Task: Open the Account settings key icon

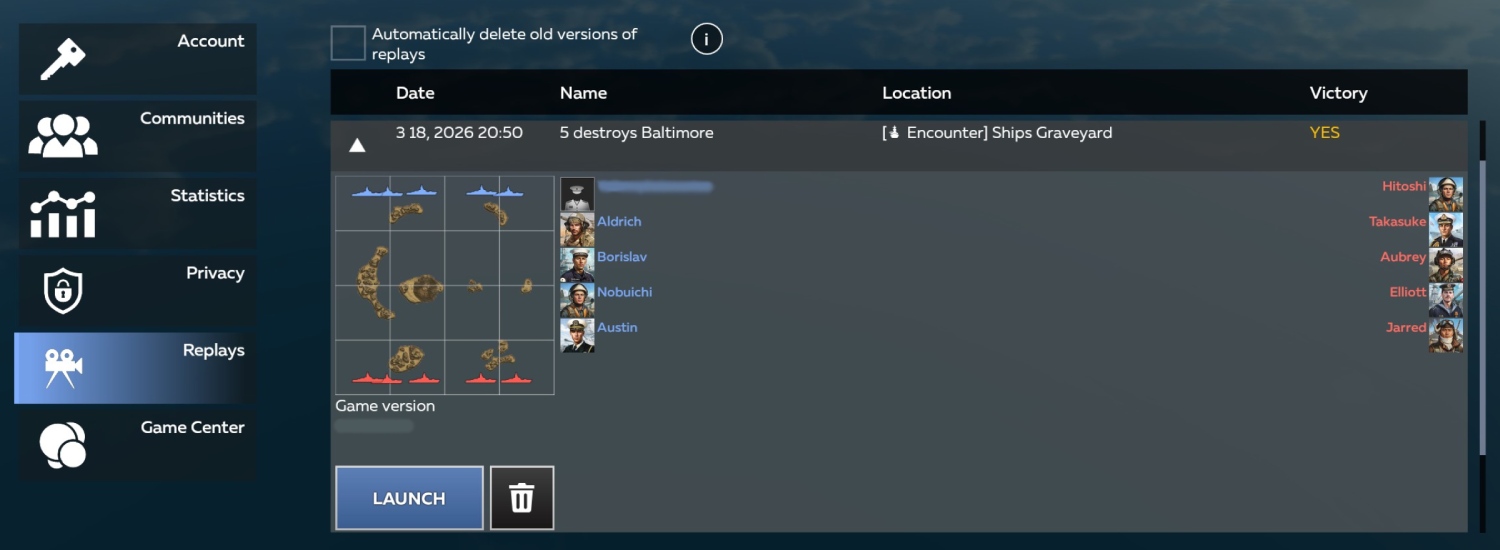Action: pos(62,60)
